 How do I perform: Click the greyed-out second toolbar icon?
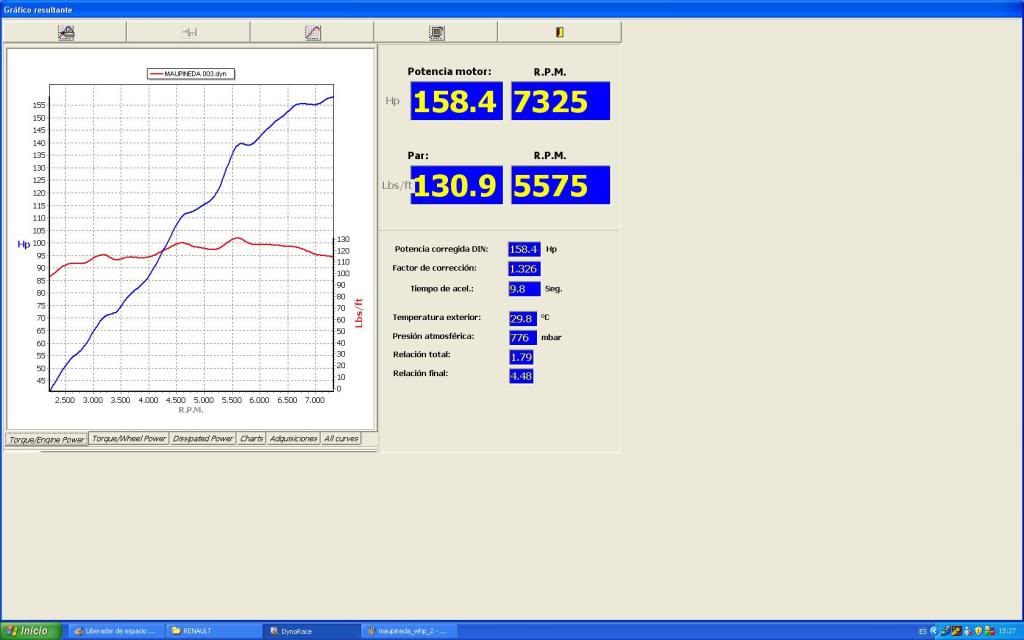[189, 32]
